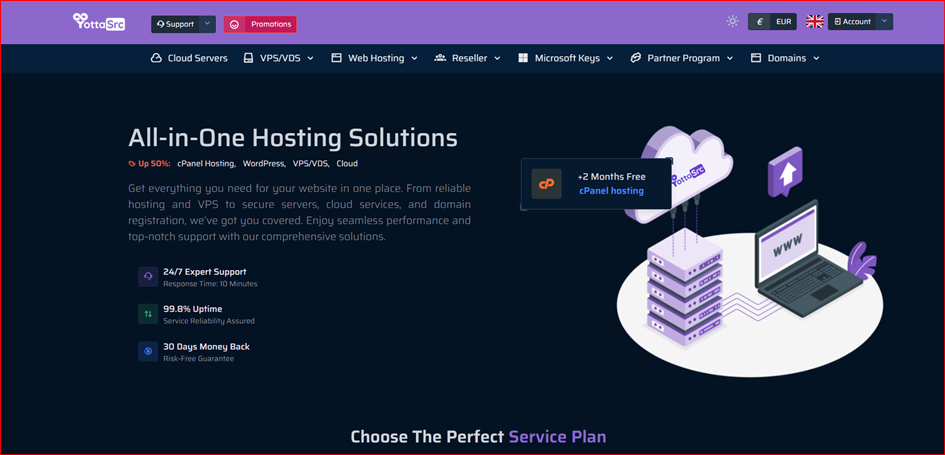Open the Web Hosting menu
This screenshot has height=455, width=945.
[374, 58]
